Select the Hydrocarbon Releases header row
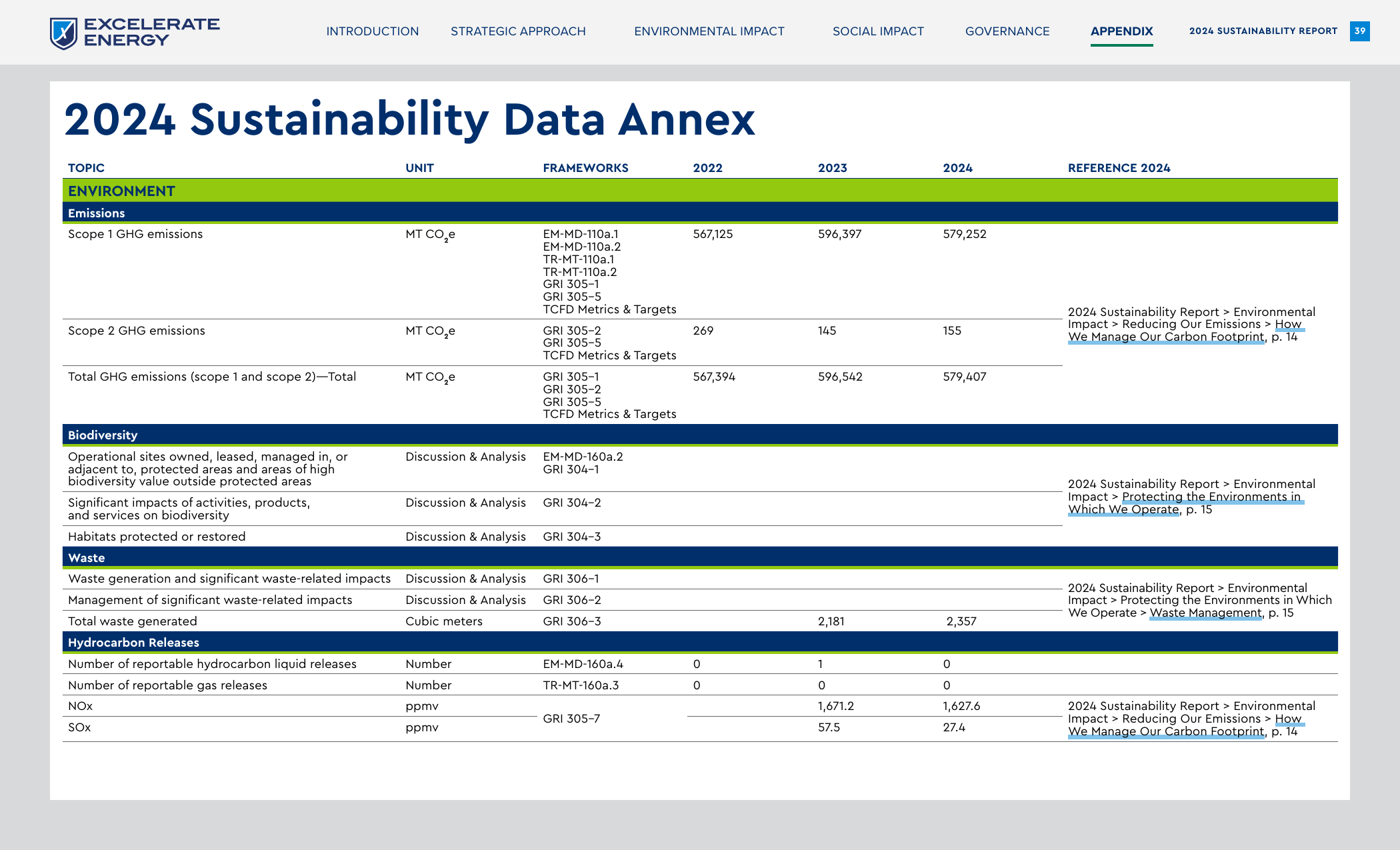1400x850 pixels. coord(700,643)
